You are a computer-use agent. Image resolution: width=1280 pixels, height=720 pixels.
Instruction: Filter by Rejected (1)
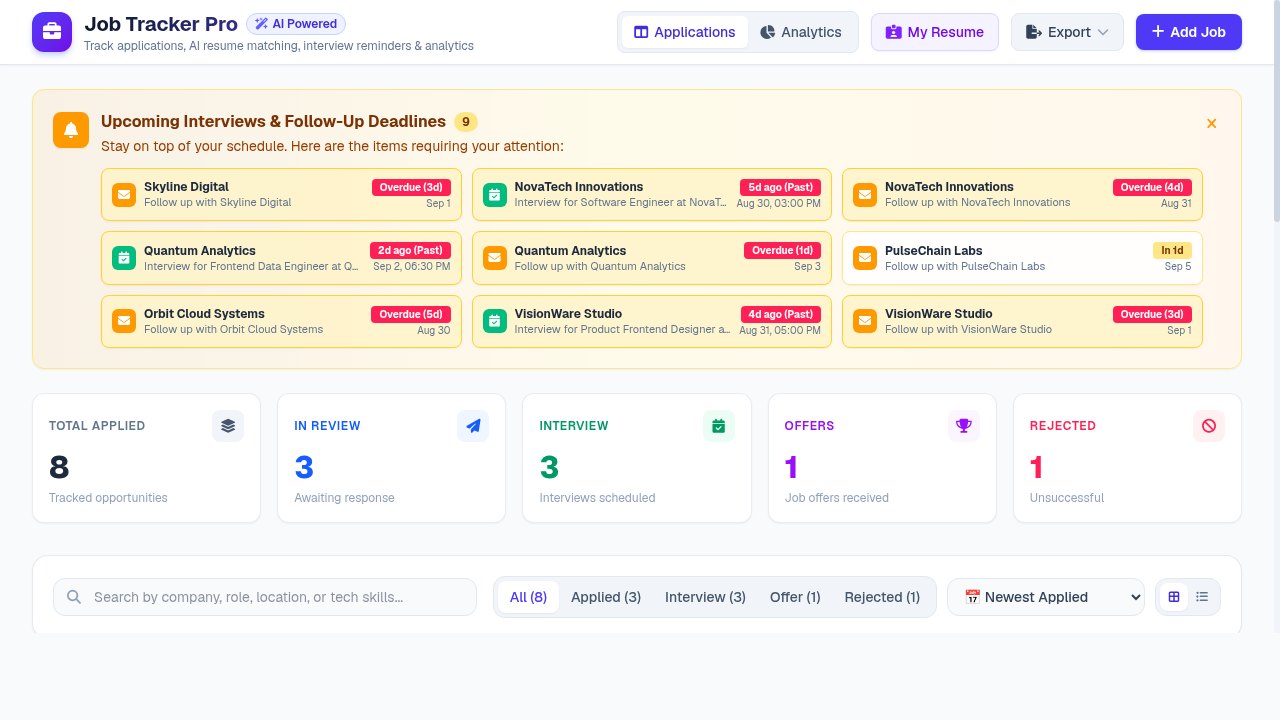pos(882,597)
